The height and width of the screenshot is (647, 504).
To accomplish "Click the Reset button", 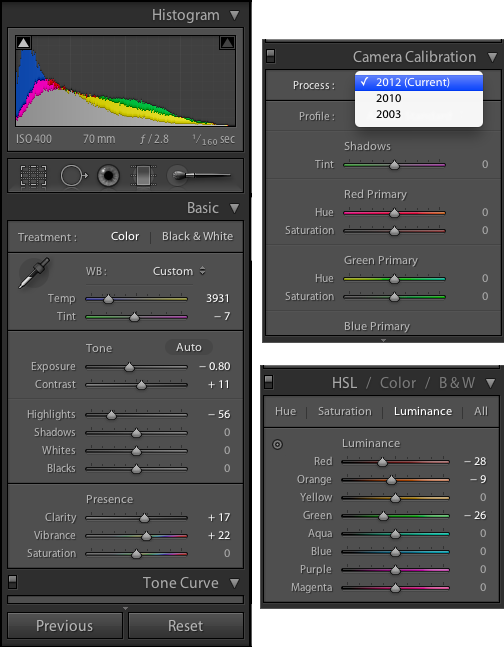I will coord(186,626).
